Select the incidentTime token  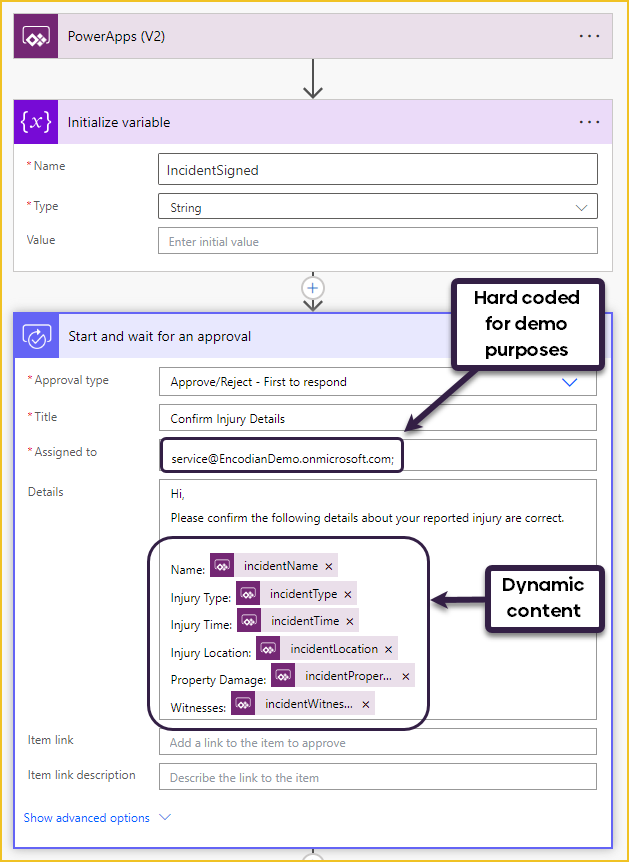[298, 621]
